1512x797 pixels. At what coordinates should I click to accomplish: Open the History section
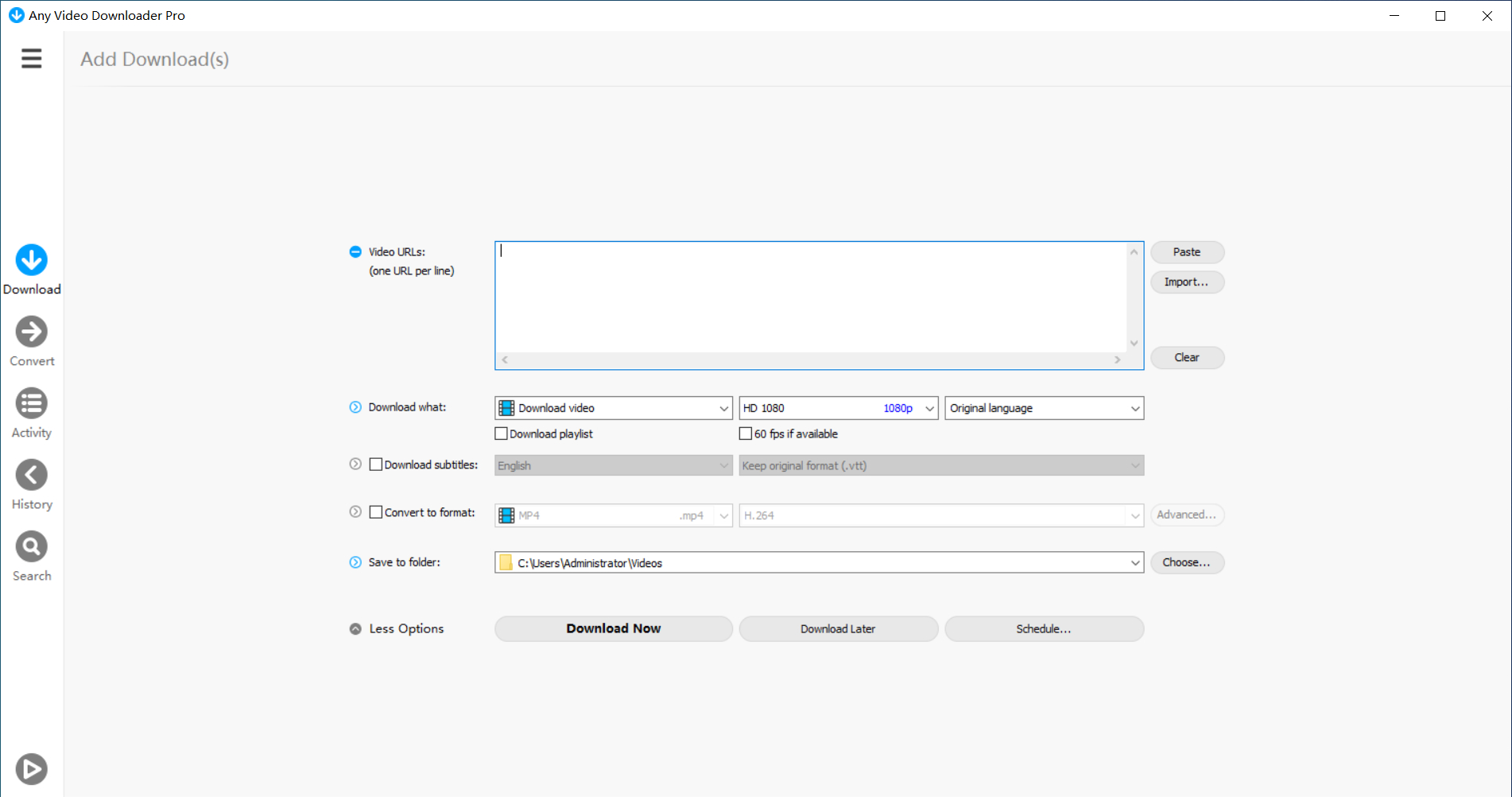[32, 476]
